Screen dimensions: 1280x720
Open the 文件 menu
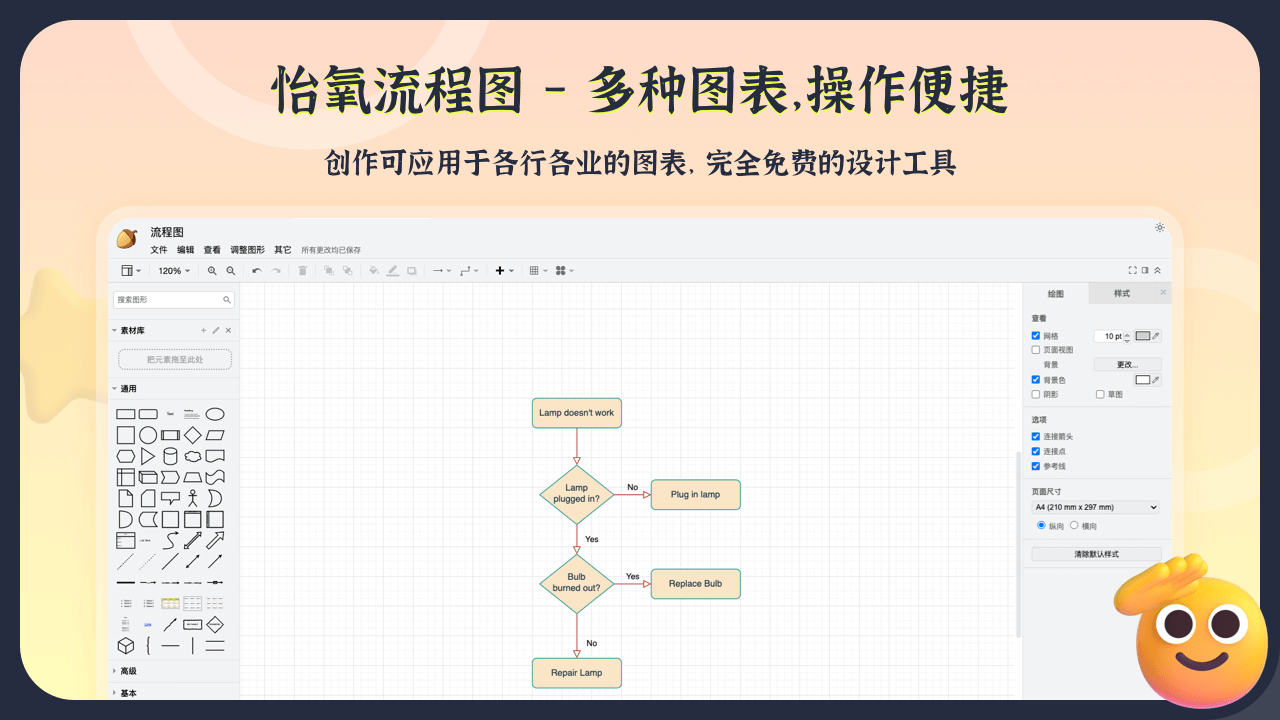[x=157, y=249]
